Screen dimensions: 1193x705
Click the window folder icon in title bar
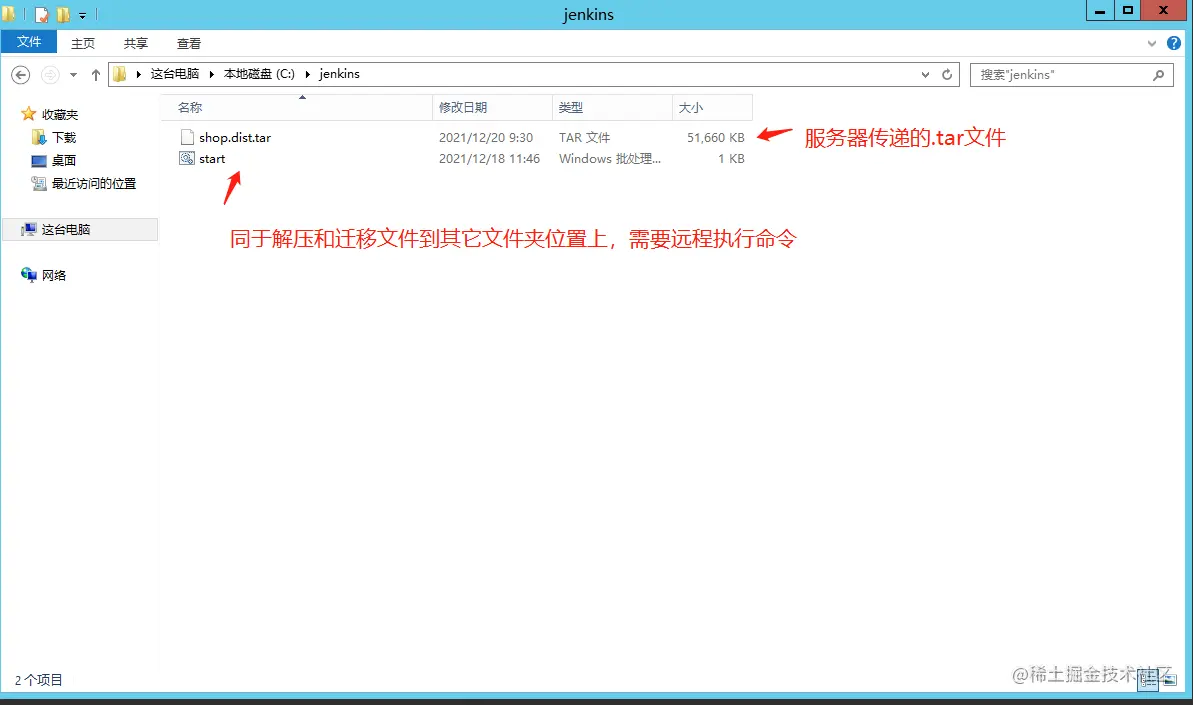[x=8, y=14]
